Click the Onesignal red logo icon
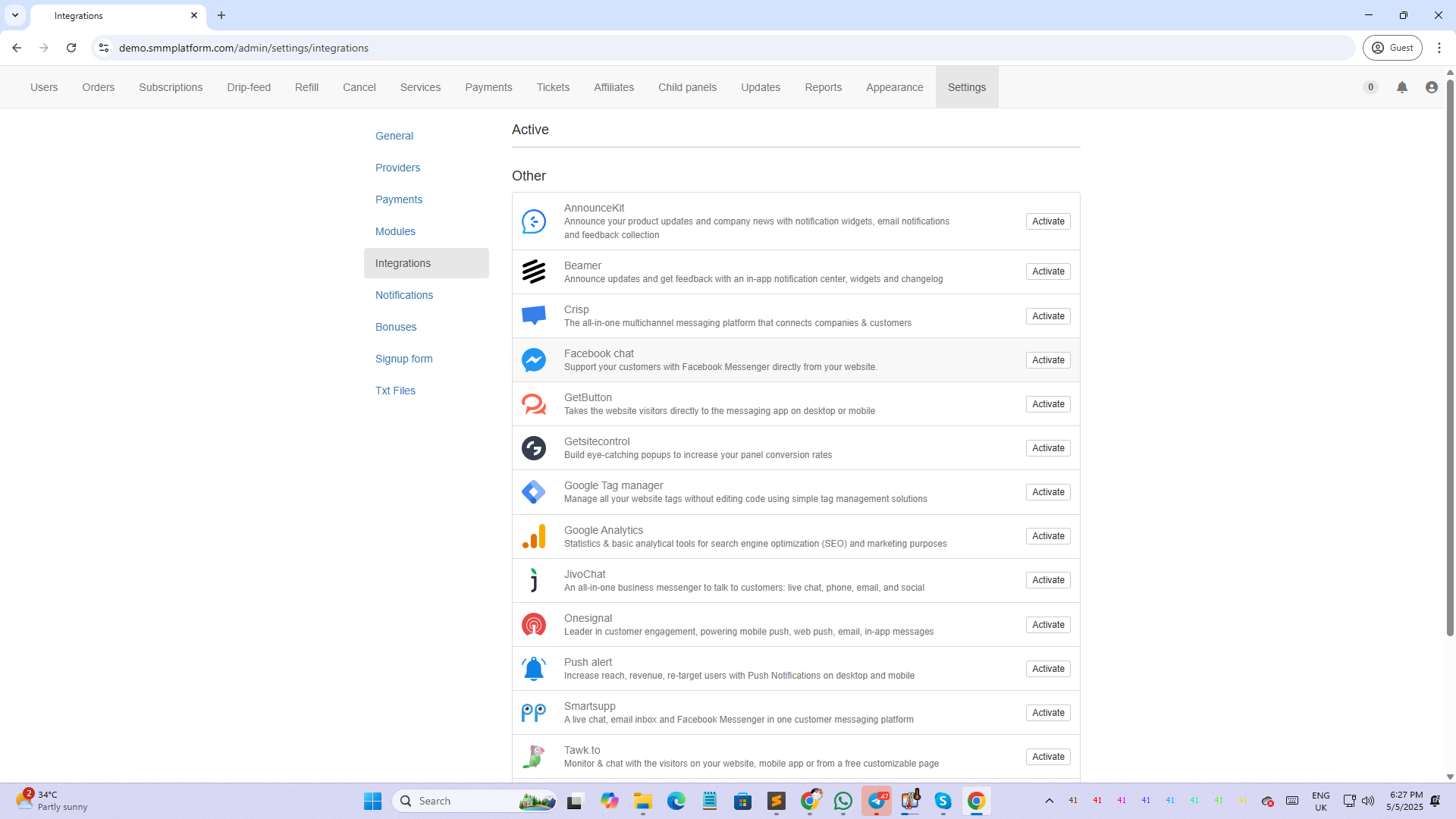Screen dimensions: 1456x819 [533, 625]
